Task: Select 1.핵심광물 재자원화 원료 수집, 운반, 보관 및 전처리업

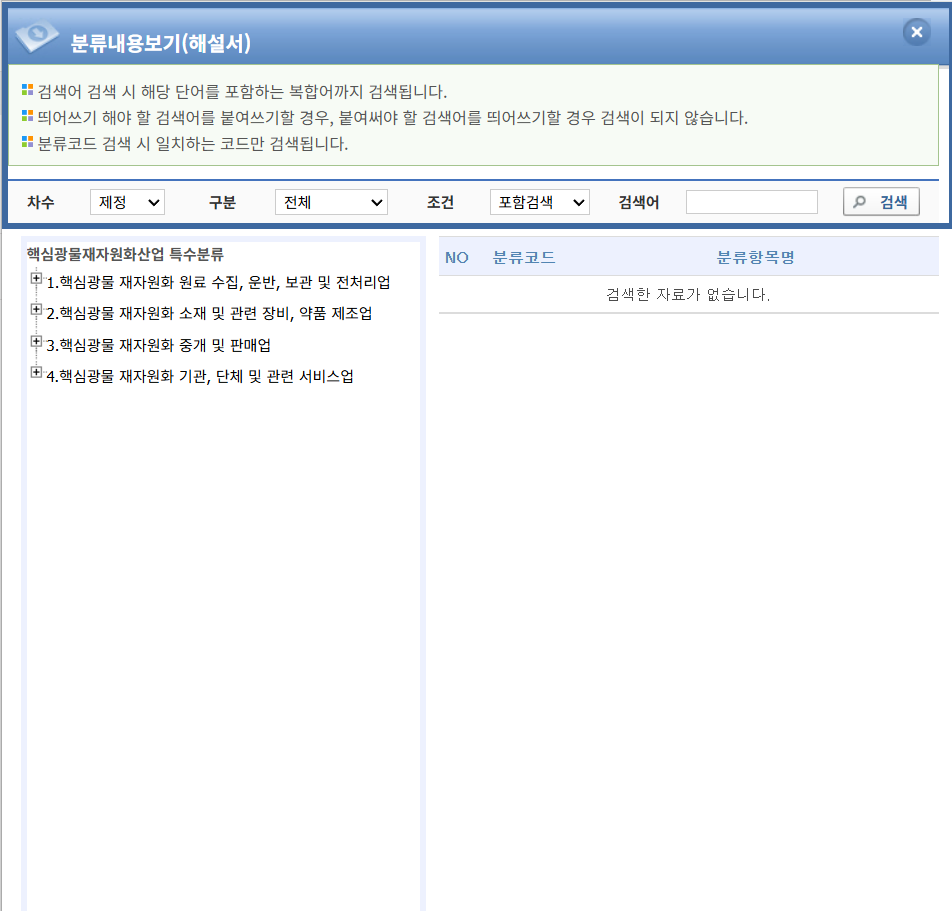Action: coord(218,282)
